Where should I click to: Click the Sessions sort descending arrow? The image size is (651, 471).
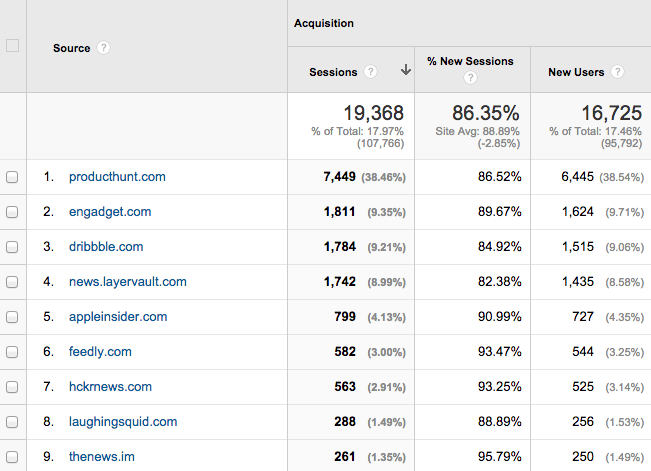coord(406,70)
